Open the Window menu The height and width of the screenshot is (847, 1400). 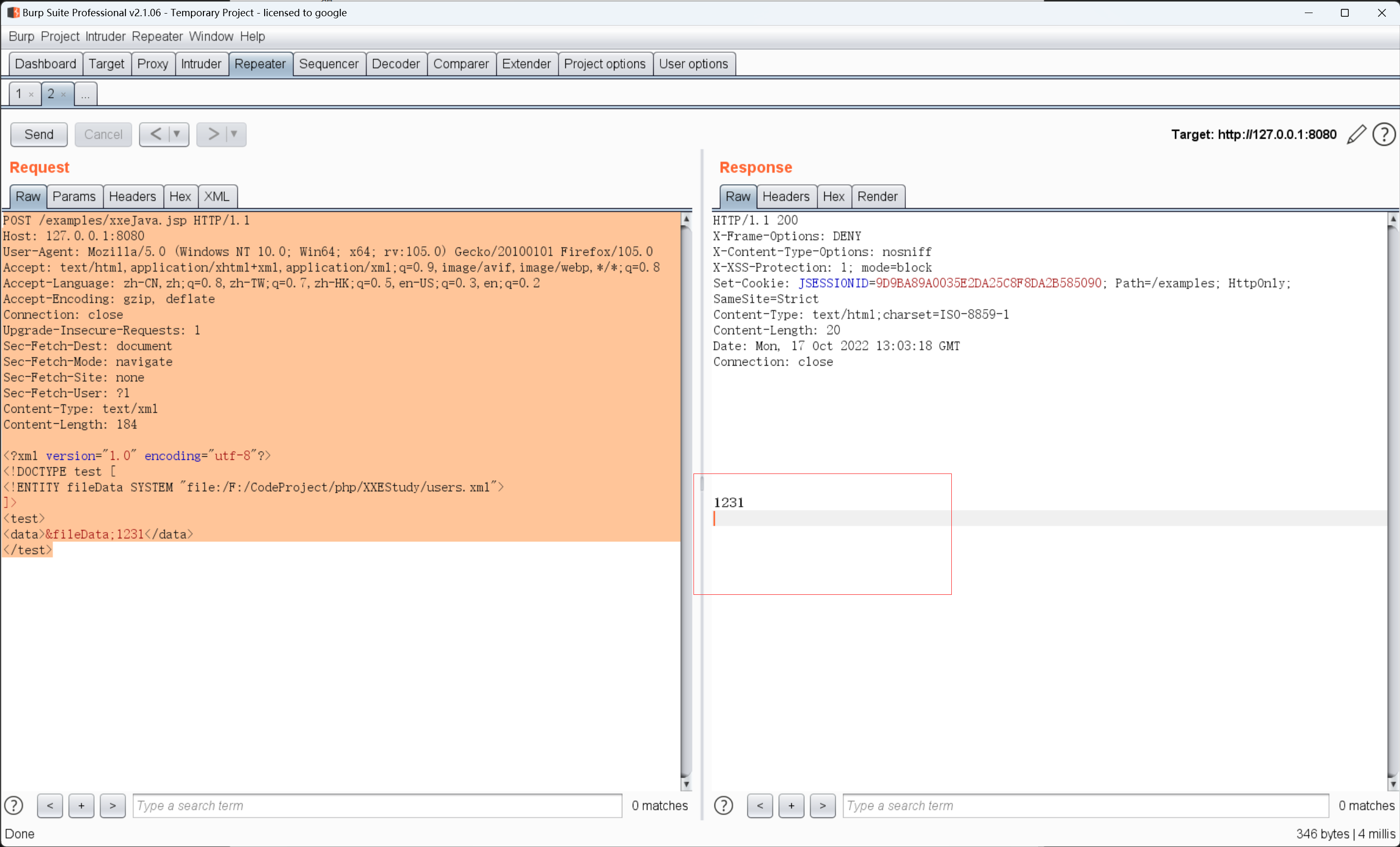click(x=211, y=37)
